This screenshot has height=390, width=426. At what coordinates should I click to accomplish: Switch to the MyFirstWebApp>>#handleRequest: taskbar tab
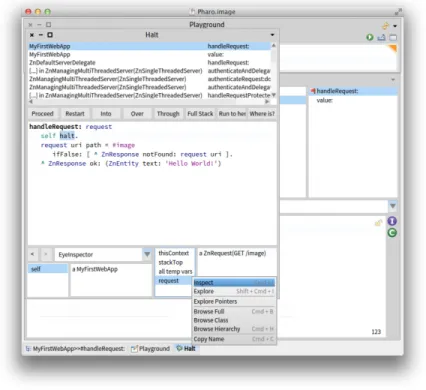(76, 349)
